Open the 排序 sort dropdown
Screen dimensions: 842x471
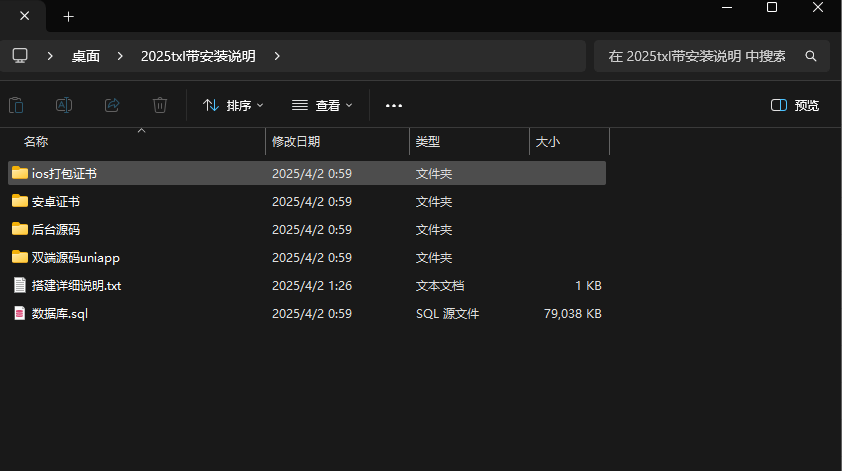pyautogui.click(x=233, y=105)
